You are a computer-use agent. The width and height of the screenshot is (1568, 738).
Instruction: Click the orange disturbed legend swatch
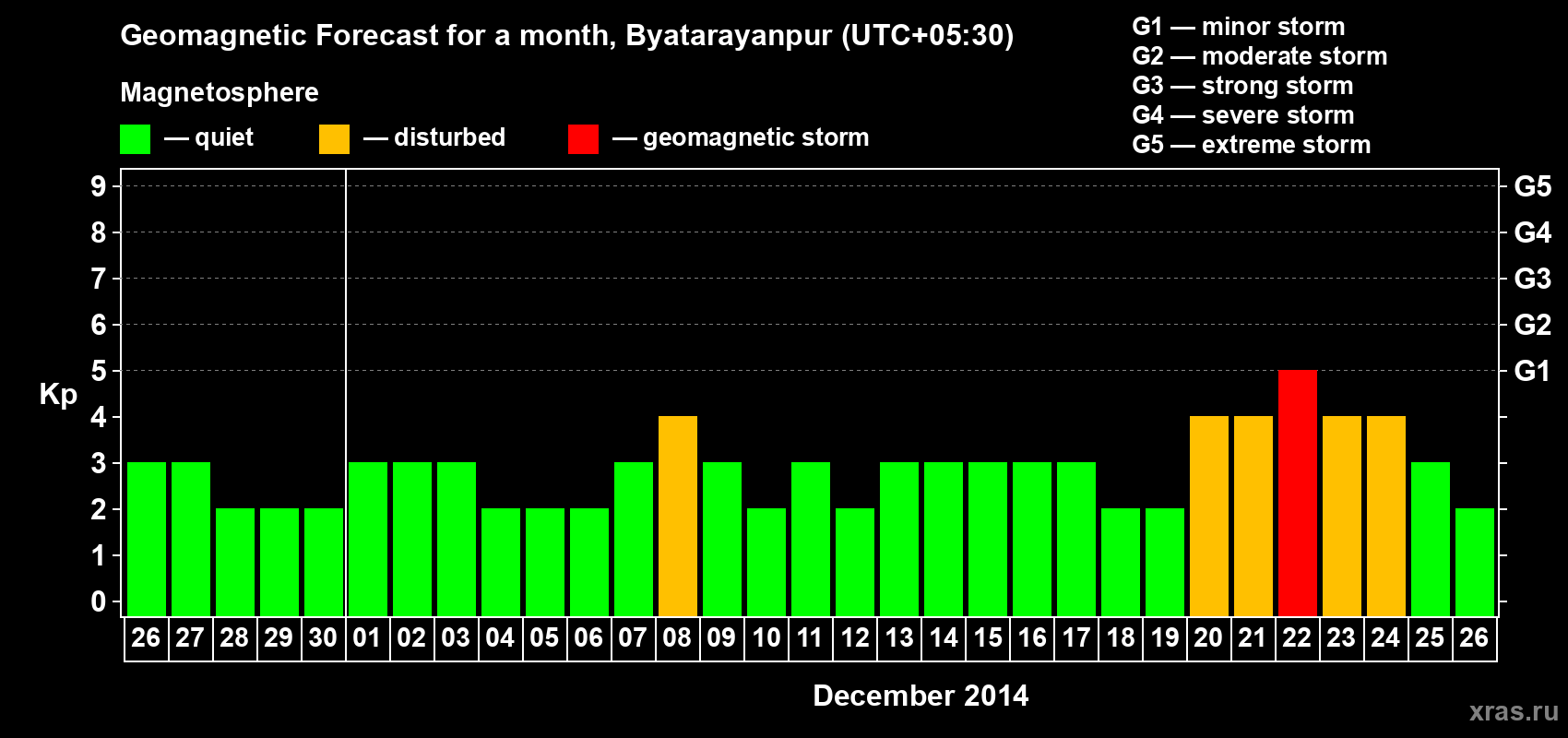pos(334,139)
